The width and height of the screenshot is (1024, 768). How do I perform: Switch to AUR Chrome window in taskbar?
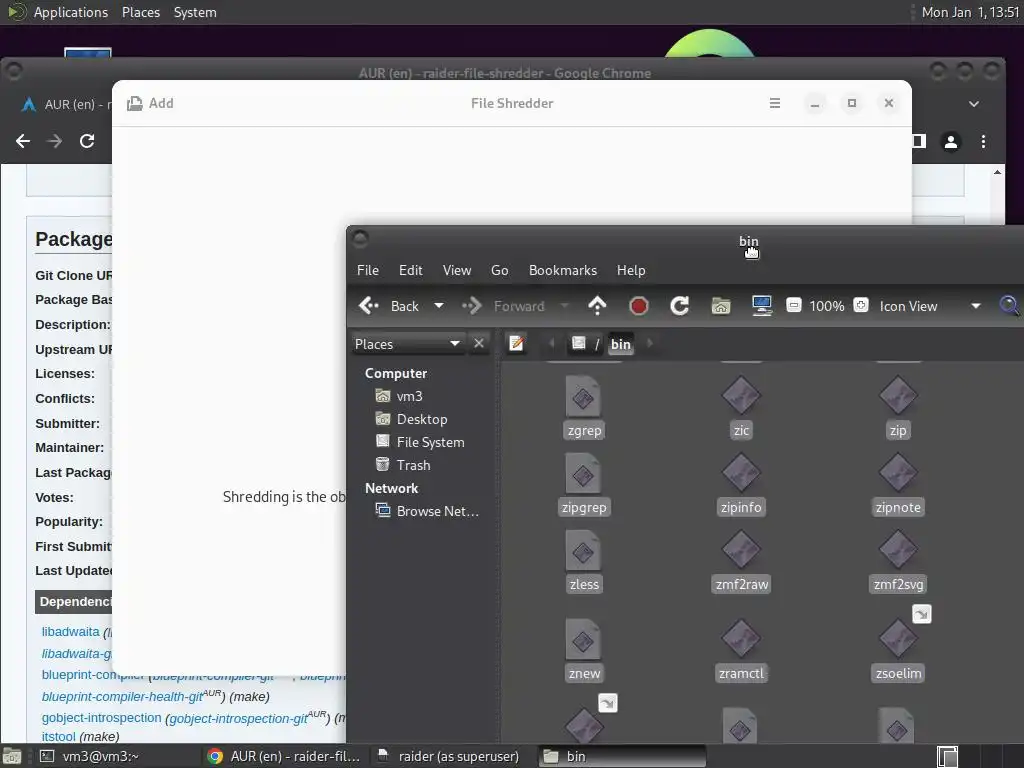tap(284, 756)
